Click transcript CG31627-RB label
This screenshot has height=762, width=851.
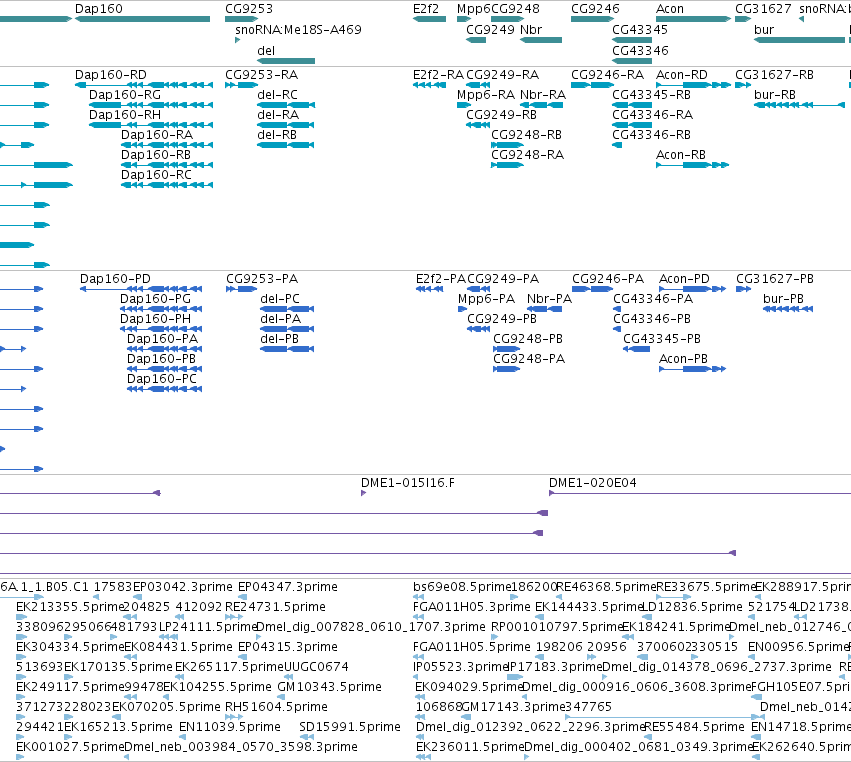coord(774,74)
